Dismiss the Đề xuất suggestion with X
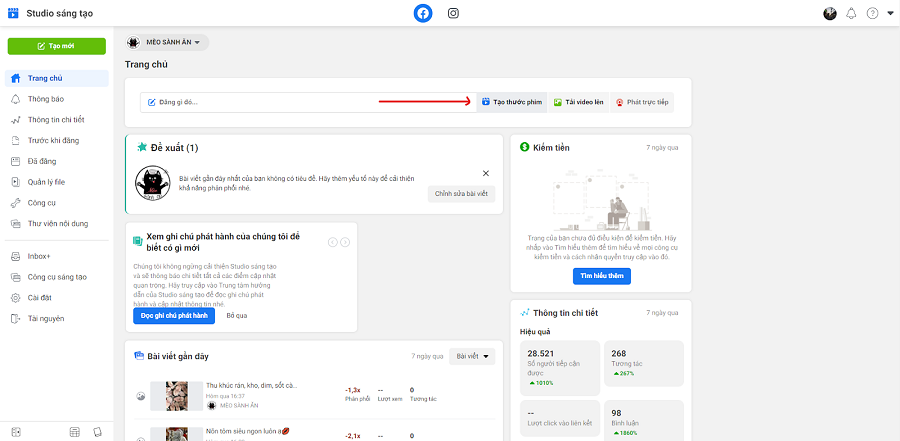 tap(486, 173)
